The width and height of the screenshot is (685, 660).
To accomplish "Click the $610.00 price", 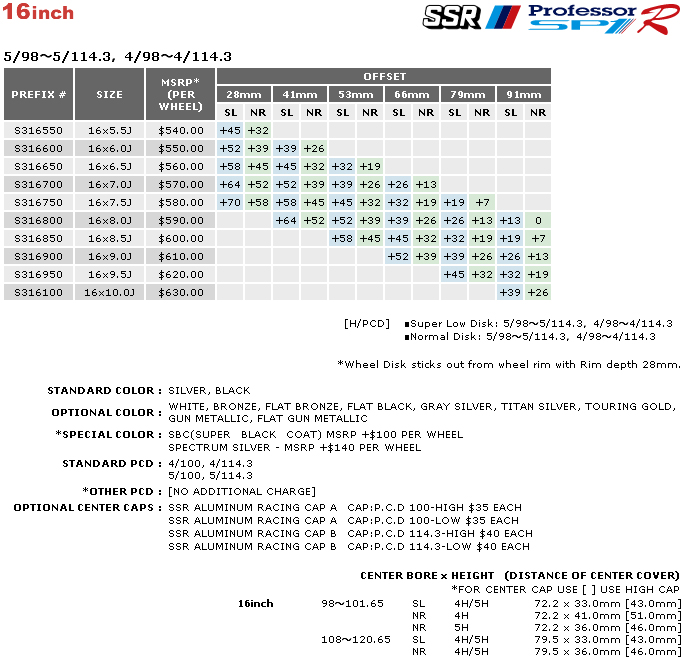I will (180, 256).
